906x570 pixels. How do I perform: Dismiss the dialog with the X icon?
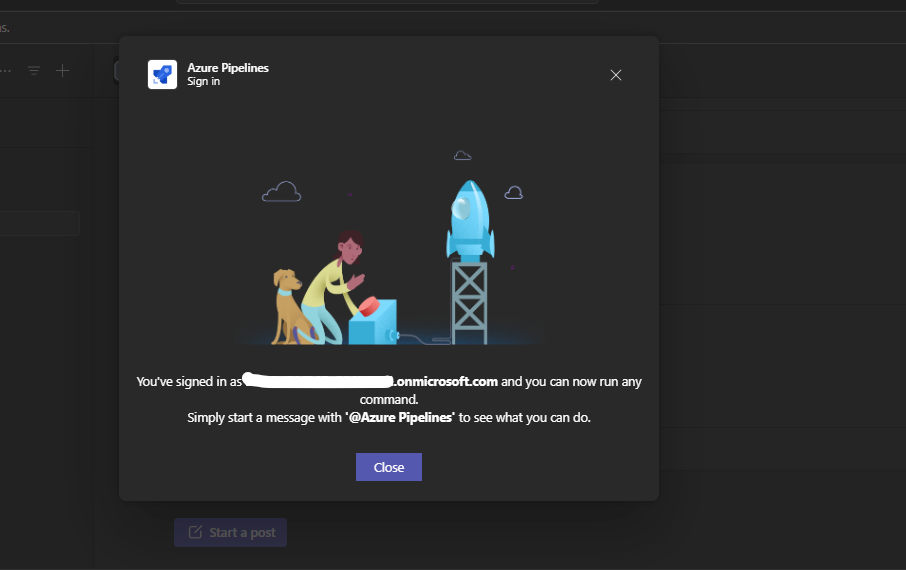pos(616,75)
